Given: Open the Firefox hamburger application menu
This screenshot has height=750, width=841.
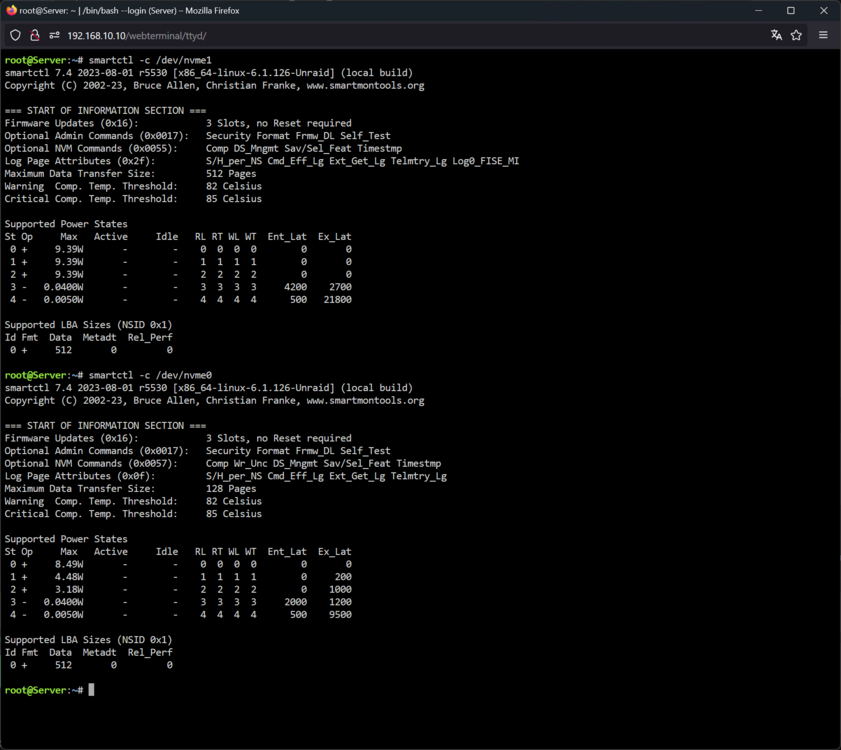Looking at the screenshot, I should tap(823, 35).
